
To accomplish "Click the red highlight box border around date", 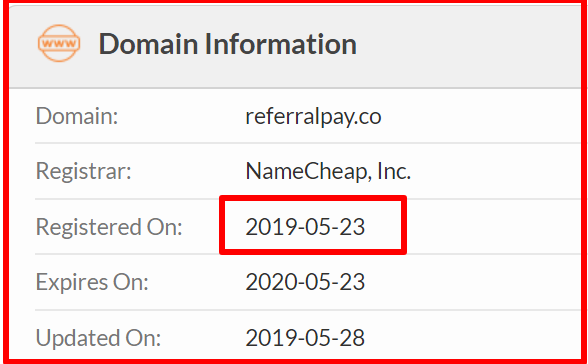I will tap(404, 225).
